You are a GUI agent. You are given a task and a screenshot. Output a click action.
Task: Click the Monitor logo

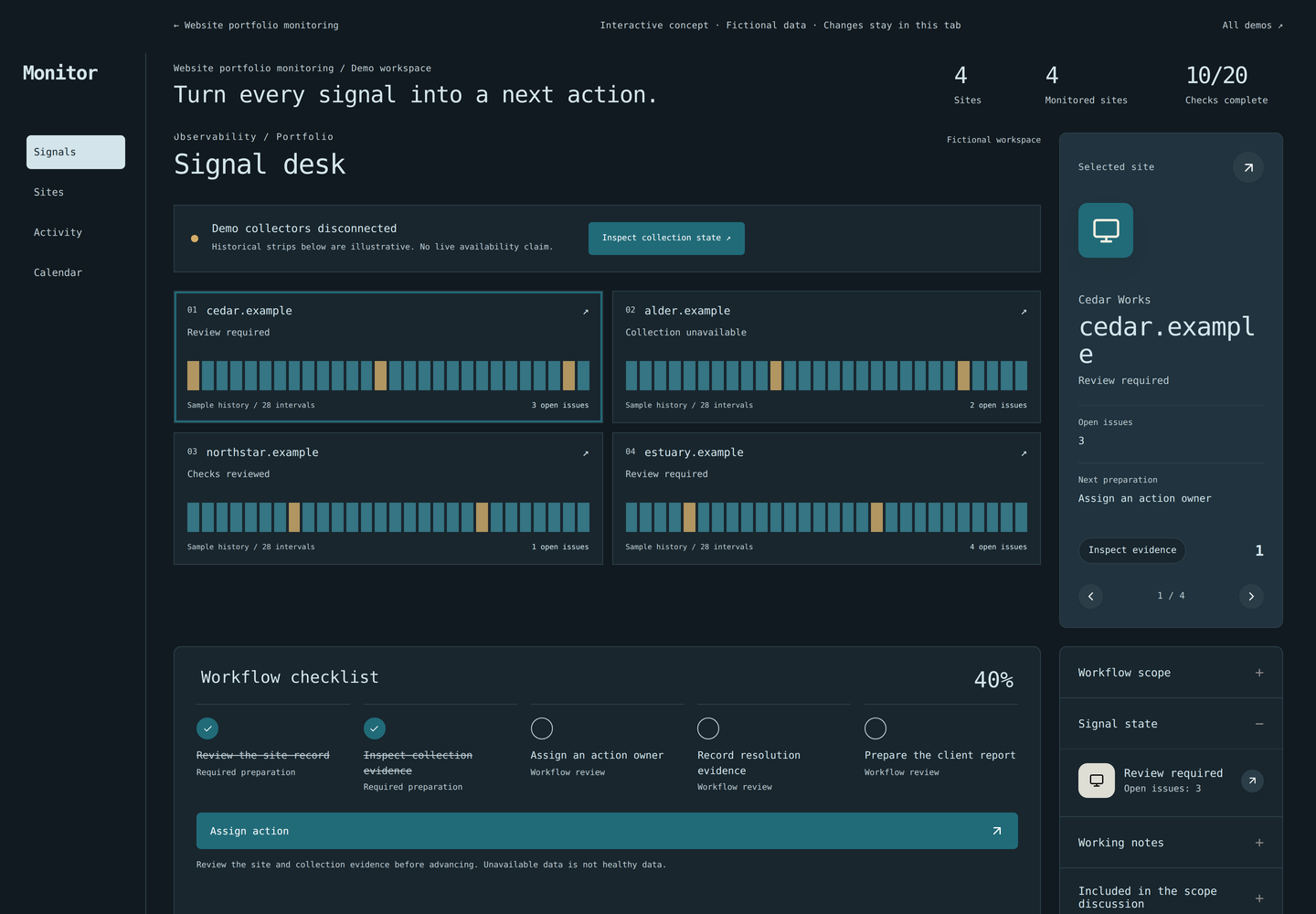click(x=60, y=73)
